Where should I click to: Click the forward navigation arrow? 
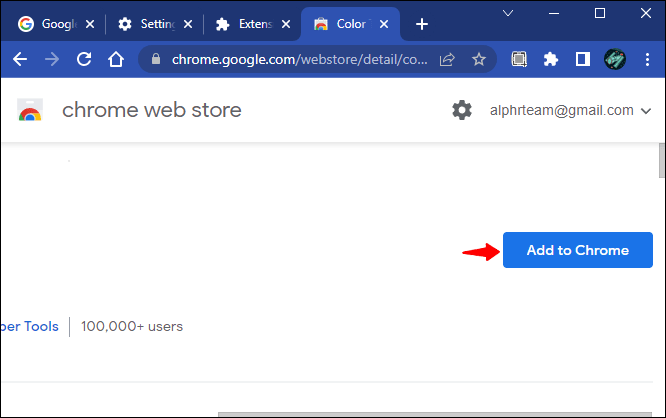coord(52,59)
